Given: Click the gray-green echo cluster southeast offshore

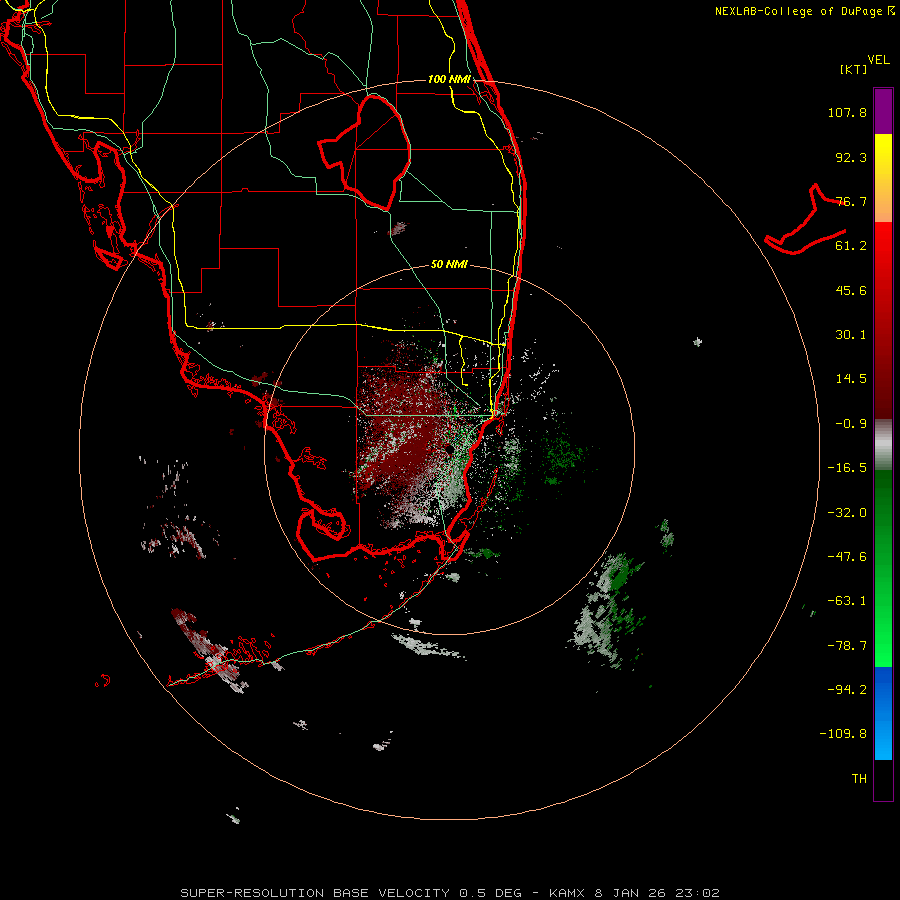Looking at the screenshot, I should tap(606, 611).
